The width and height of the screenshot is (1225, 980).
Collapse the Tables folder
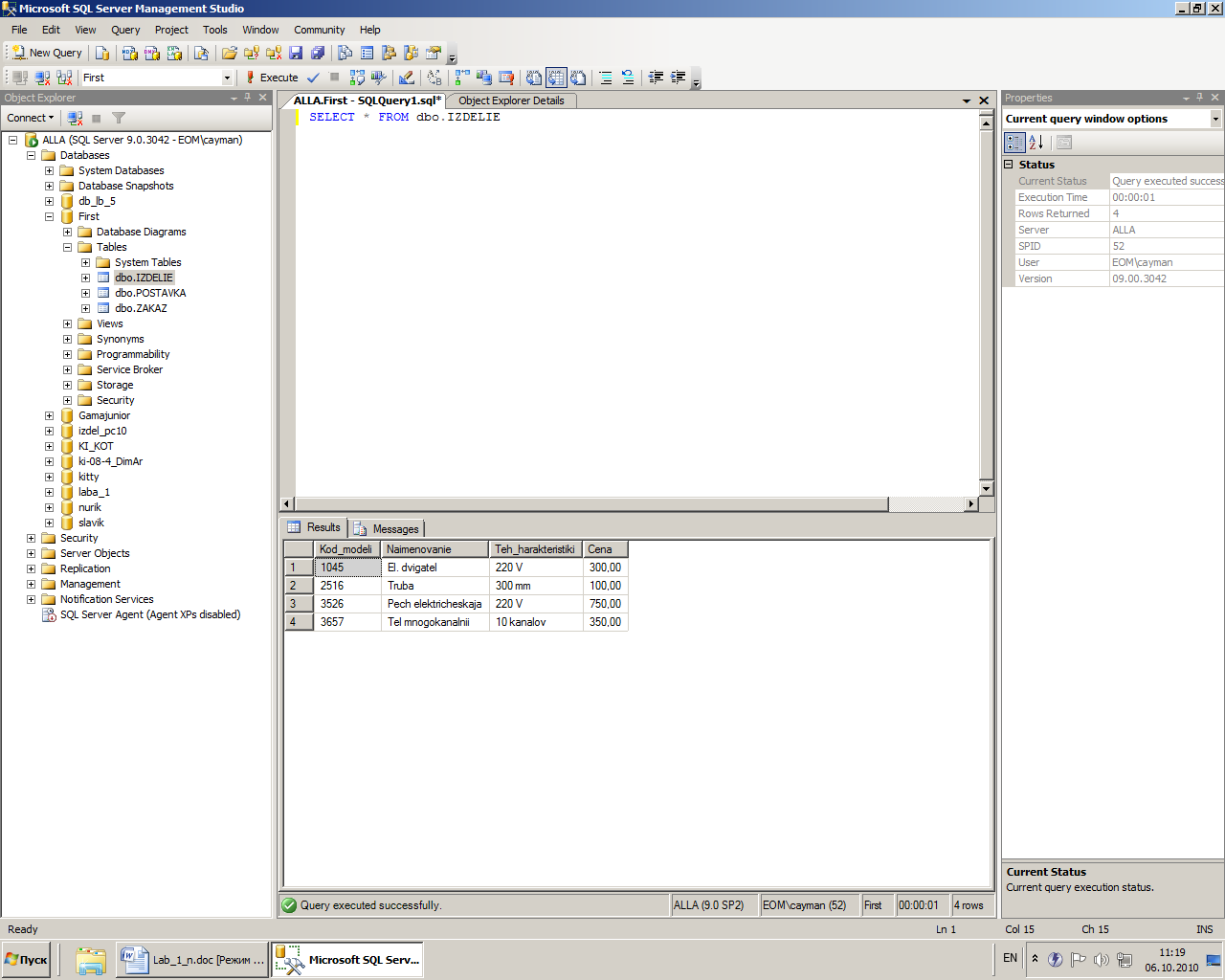[67, 247]
